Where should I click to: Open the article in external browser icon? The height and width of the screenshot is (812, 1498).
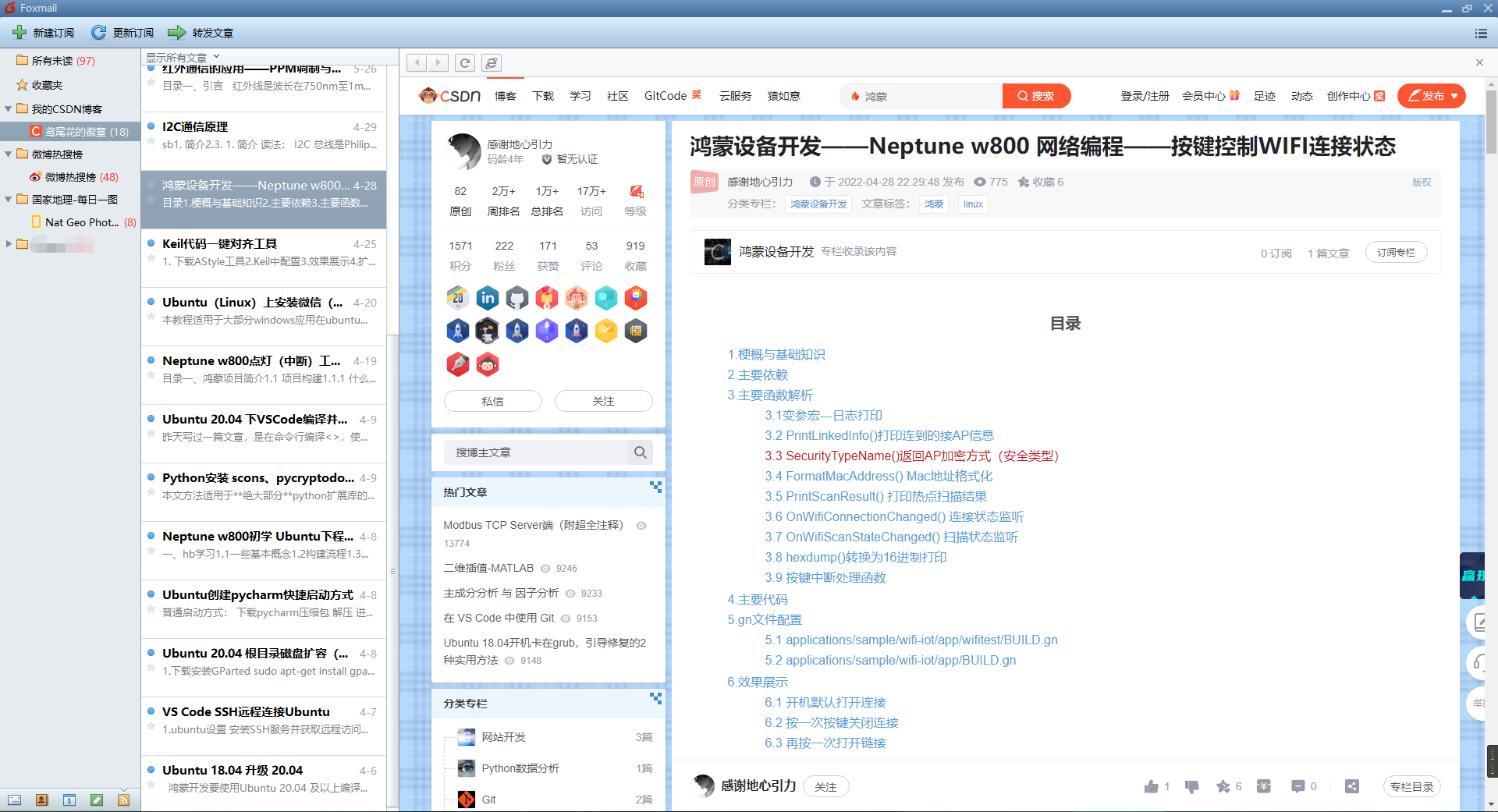[492, 63]
